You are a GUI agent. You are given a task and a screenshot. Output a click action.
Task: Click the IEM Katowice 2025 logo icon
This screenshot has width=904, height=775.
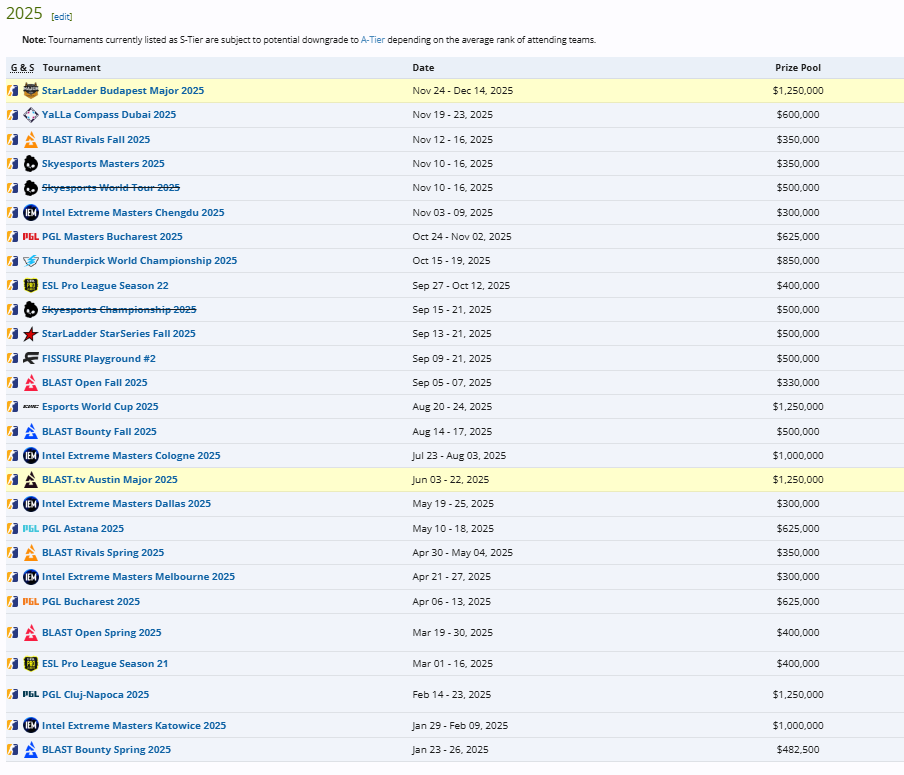click(x=31, y=725)
